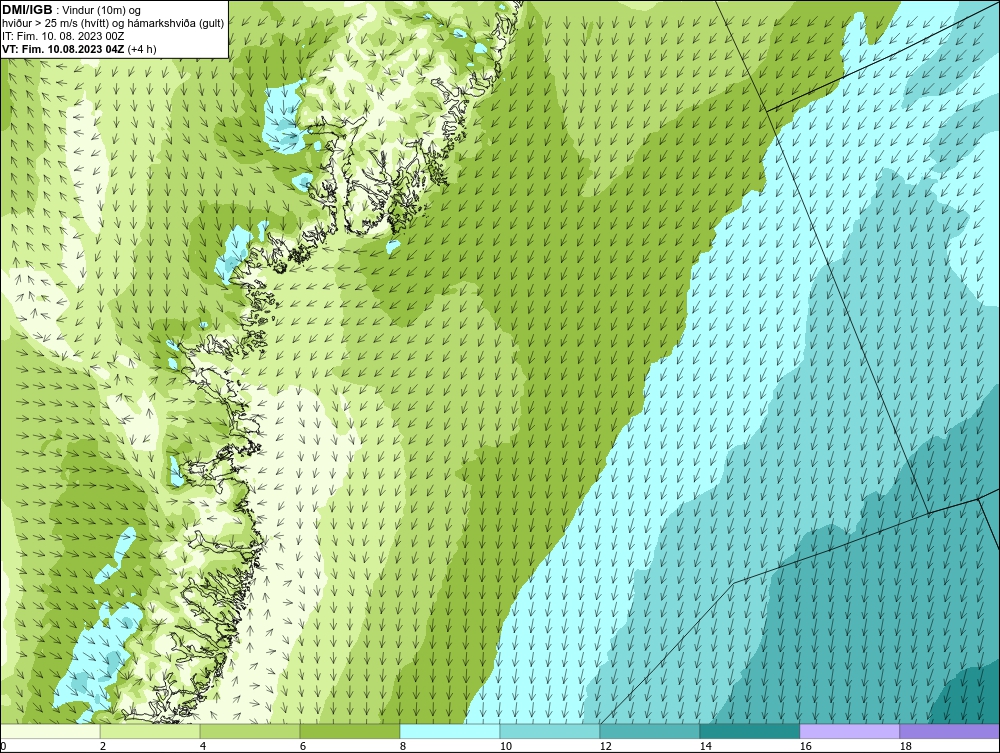The height and width of the screenshot is (753, 1000).
Task: Click the 'Vindur (10m) og' title text
Action: 99,11
